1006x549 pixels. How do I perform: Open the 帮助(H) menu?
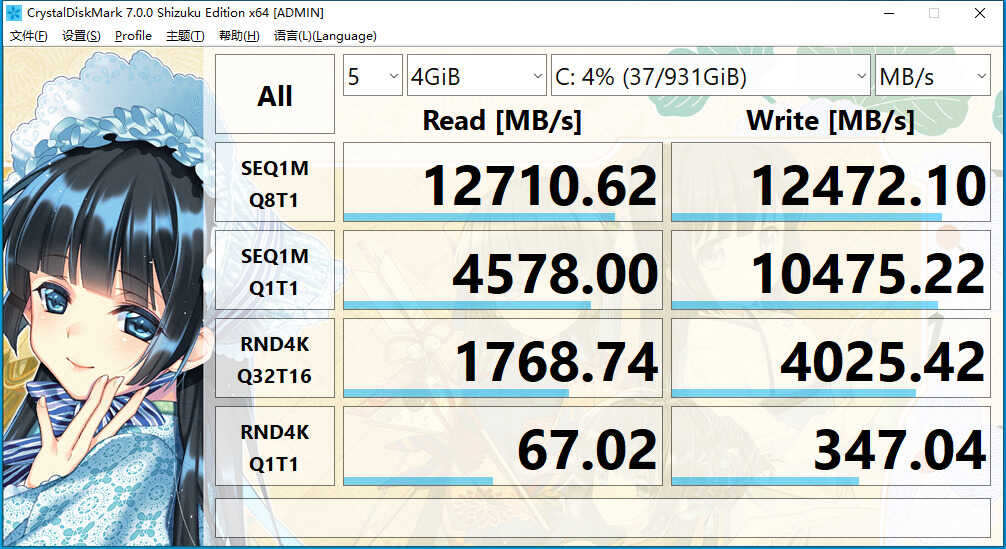tap(239, 36)
